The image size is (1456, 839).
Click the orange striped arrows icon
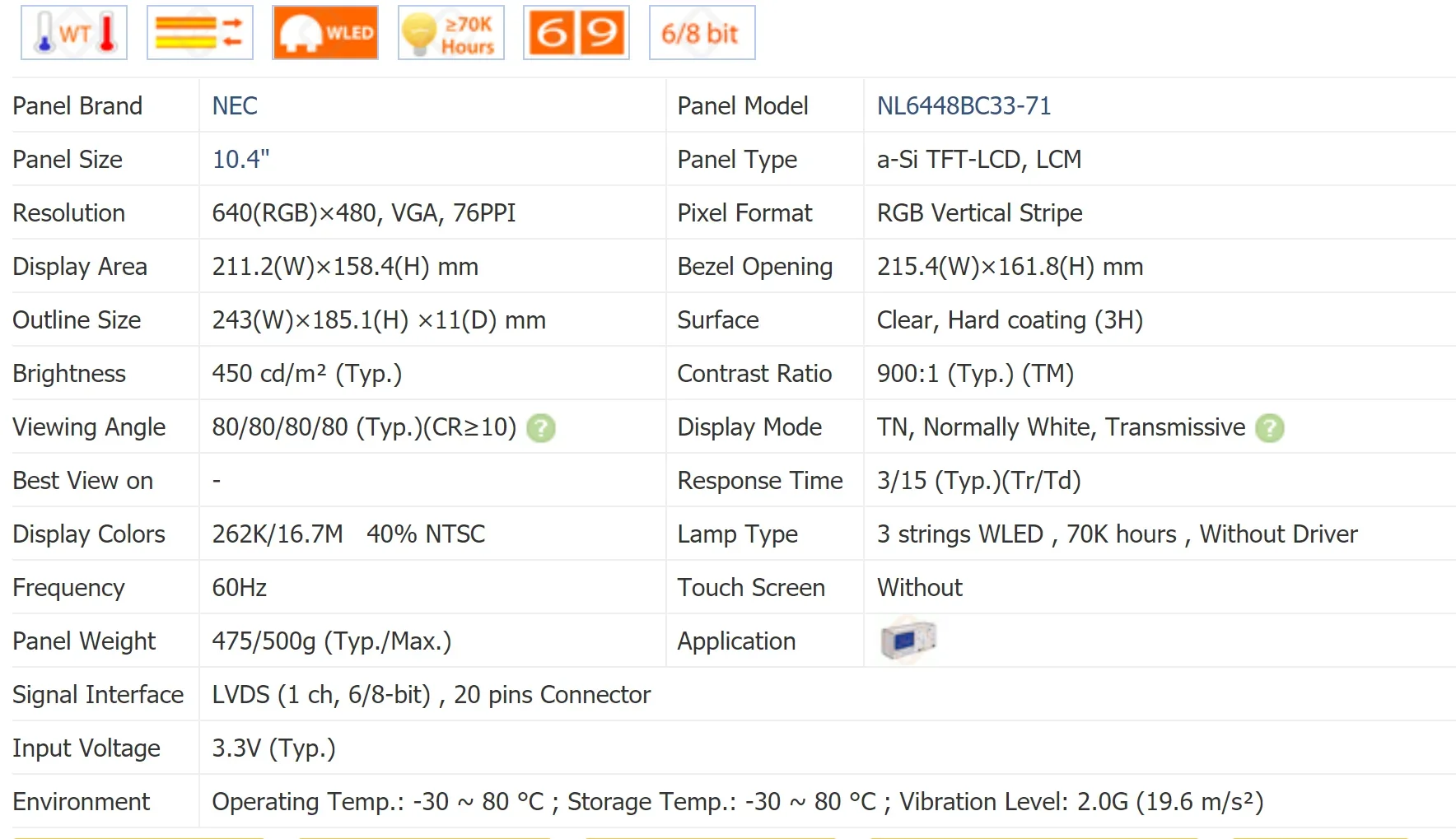point(199,33)
